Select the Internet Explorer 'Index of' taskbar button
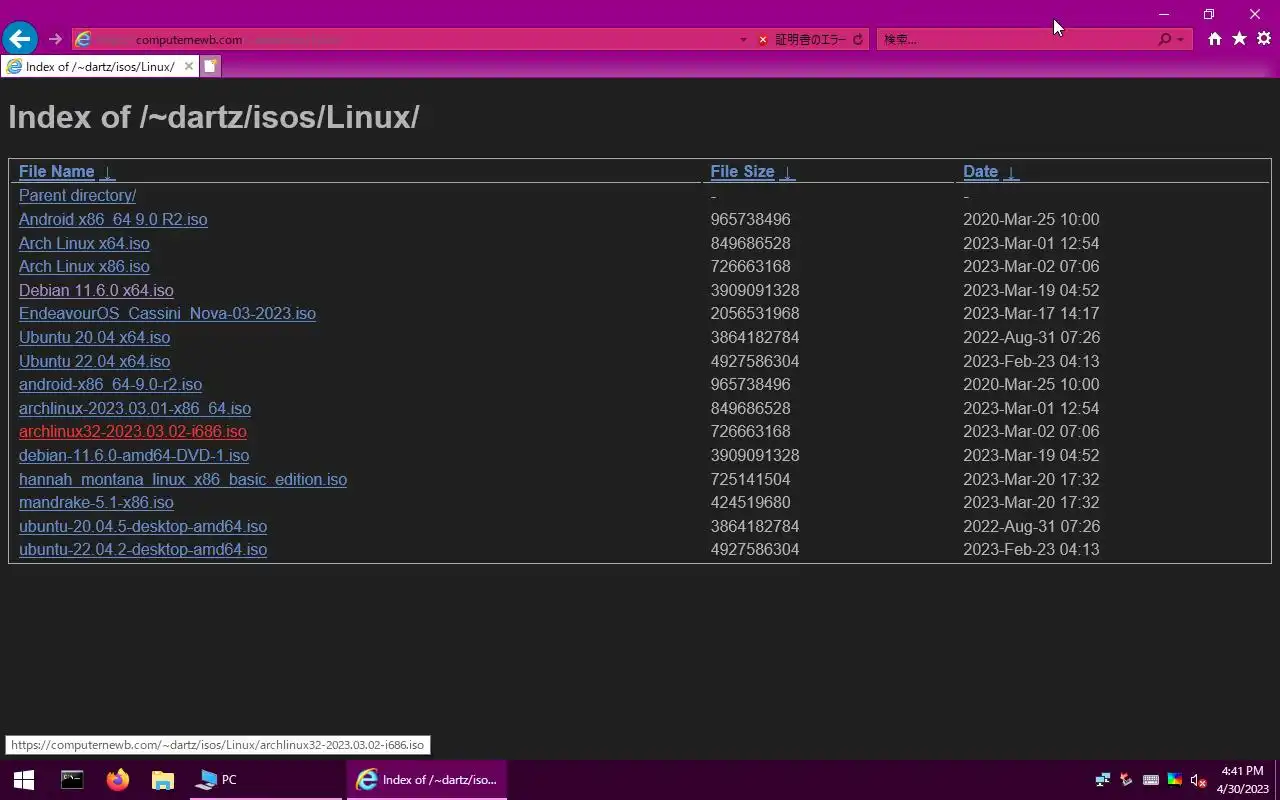This screenshot has height=800, width=1280. (x=427, y=780)
